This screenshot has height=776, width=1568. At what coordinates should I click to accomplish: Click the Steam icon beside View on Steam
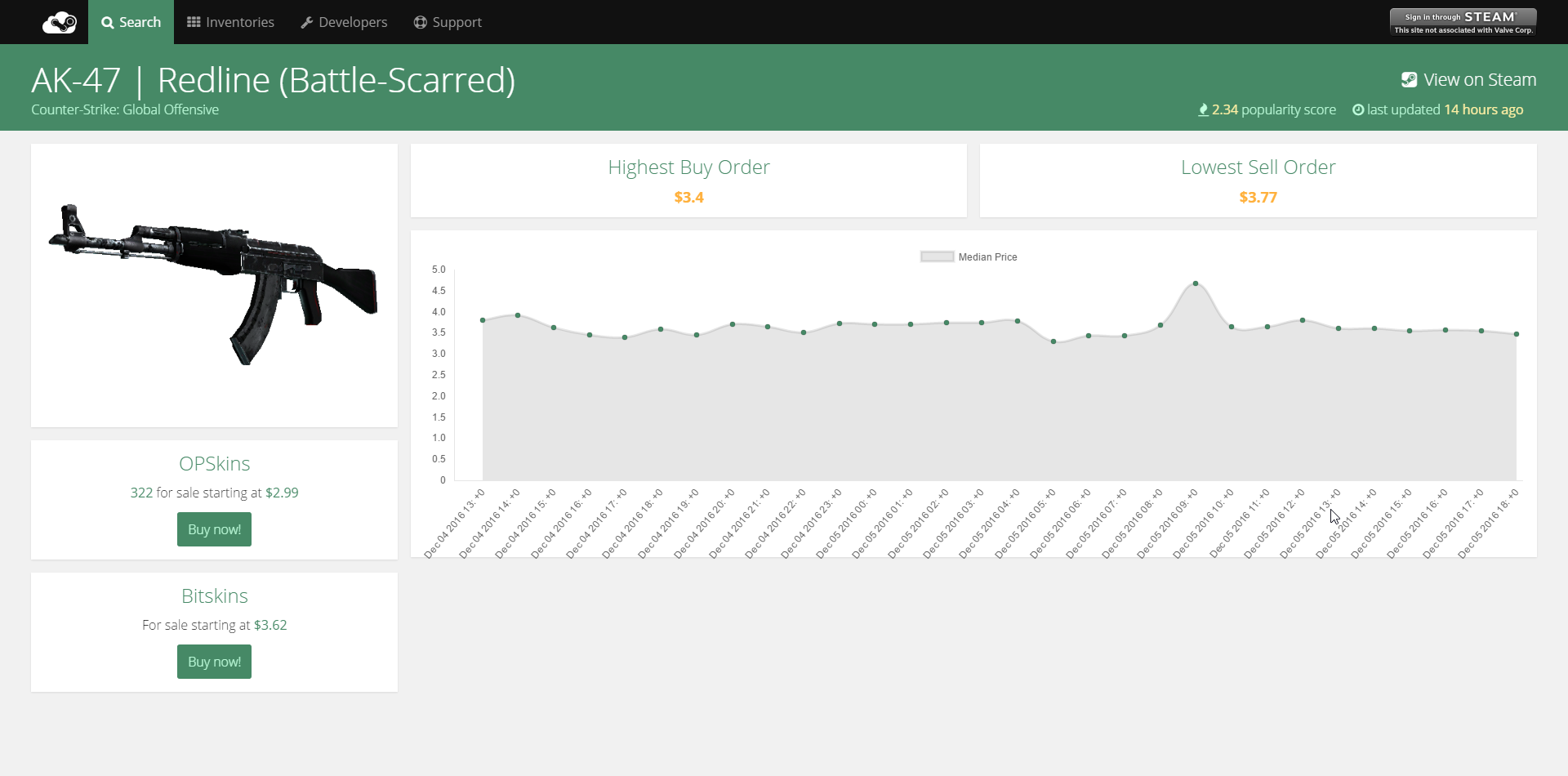click(1409, 80)
